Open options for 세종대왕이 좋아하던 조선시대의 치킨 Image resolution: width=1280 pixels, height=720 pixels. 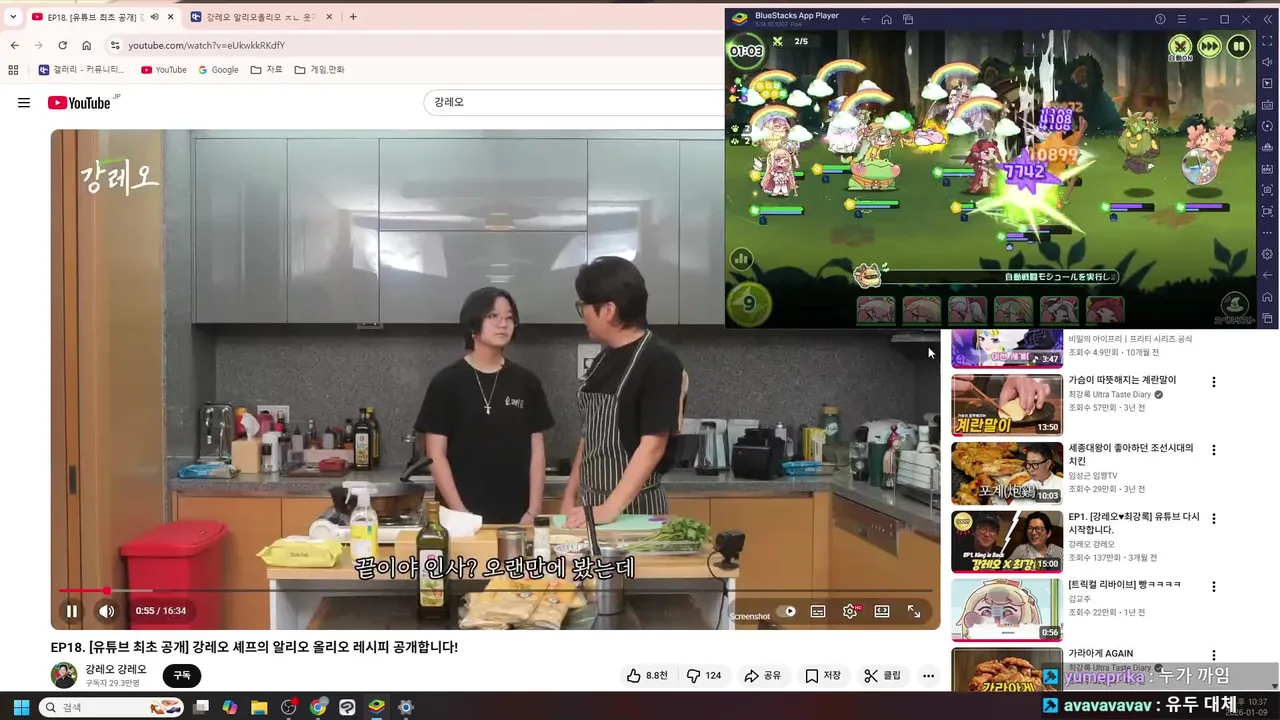1214,450
